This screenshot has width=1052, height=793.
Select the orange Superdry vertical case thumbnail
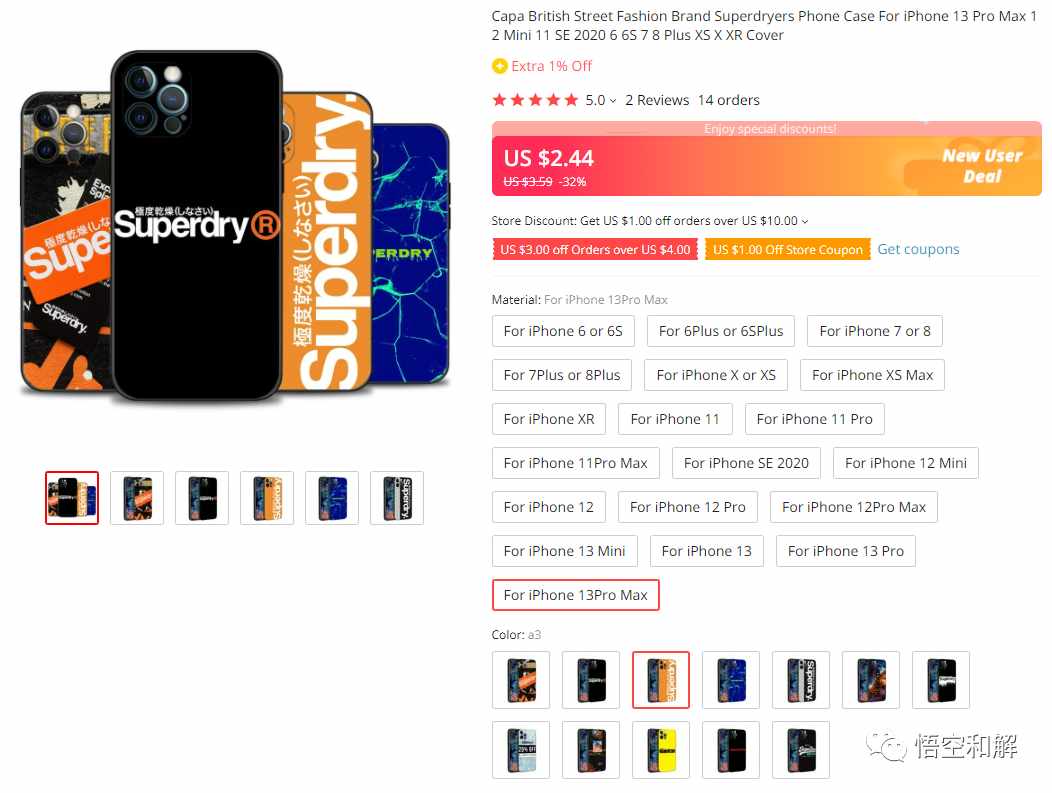(267, 498)
